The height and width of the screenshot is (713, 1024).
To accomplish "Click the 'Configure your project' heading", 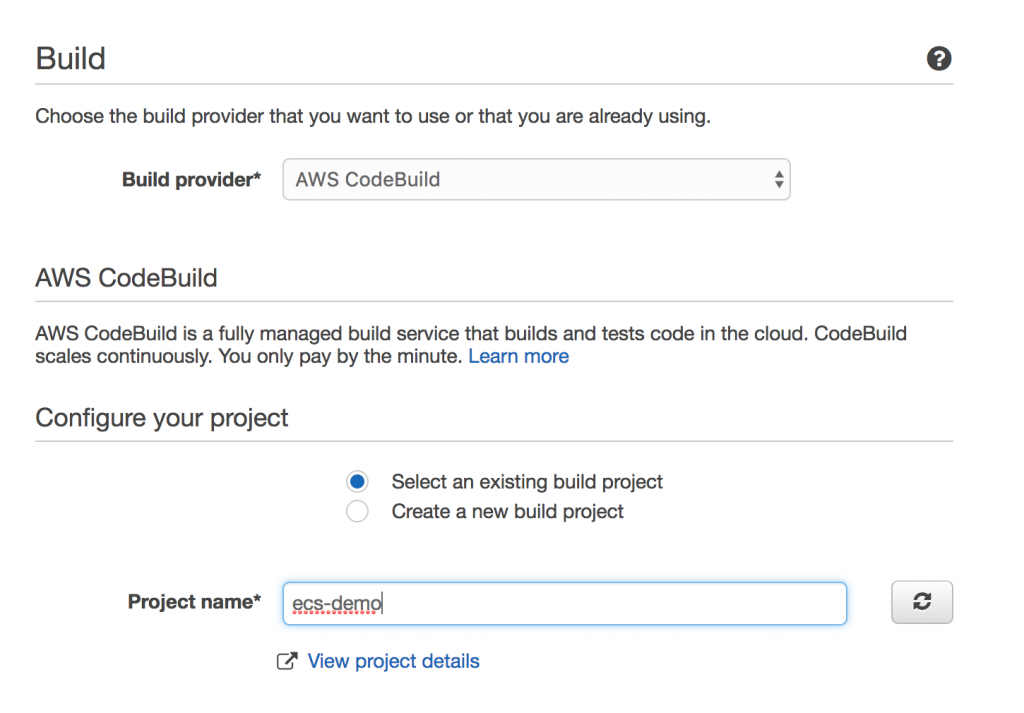I will pyautogui.click(x=162, y=417).
